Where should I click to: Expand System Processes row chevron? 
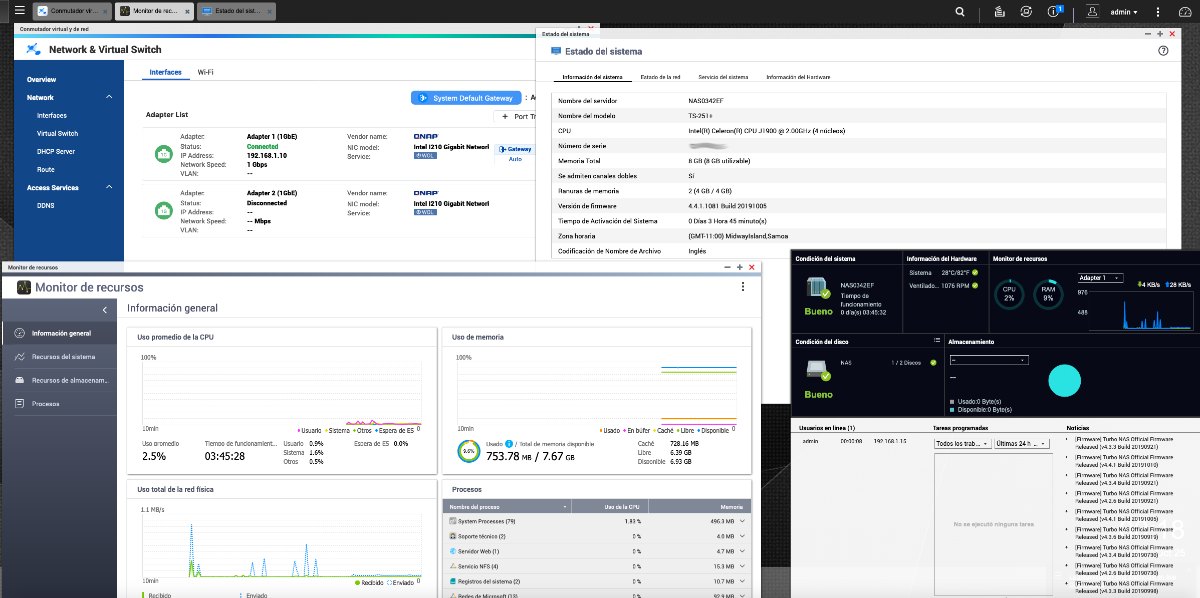(742, 521)
